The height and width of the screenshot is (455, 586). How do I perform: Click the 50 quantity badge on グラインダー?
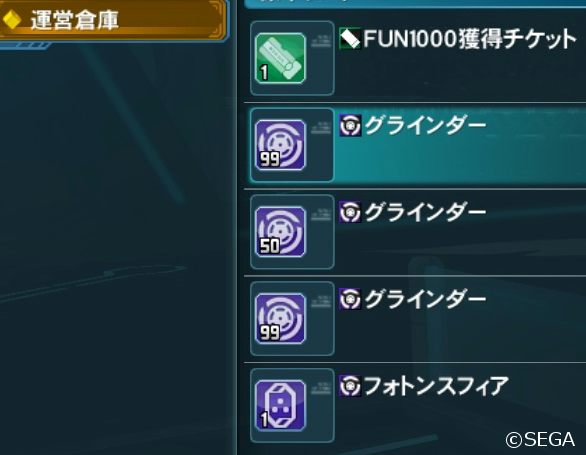coord(269,246)
